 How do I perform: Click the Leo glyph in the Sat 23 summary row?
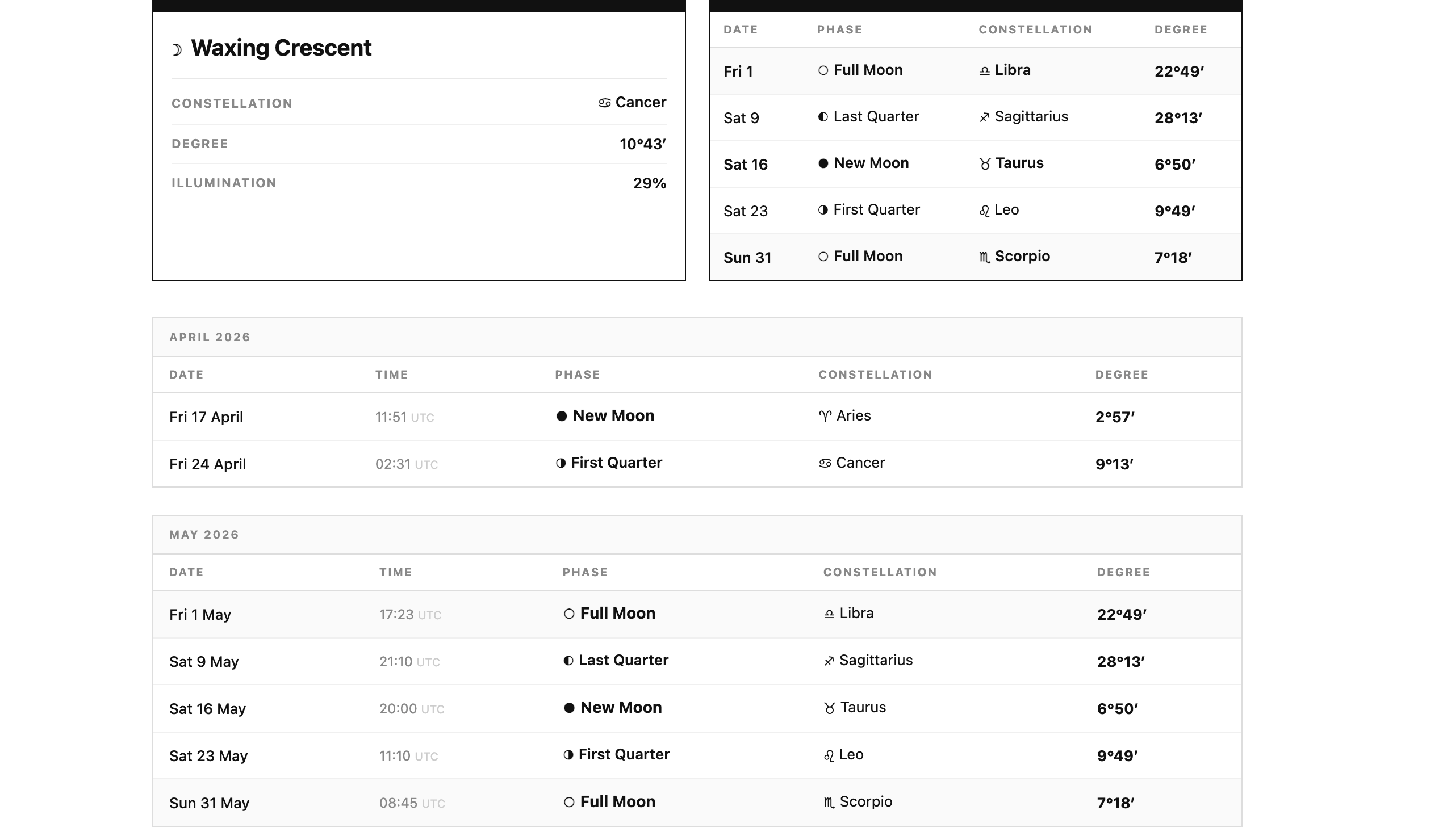(985, 211)
